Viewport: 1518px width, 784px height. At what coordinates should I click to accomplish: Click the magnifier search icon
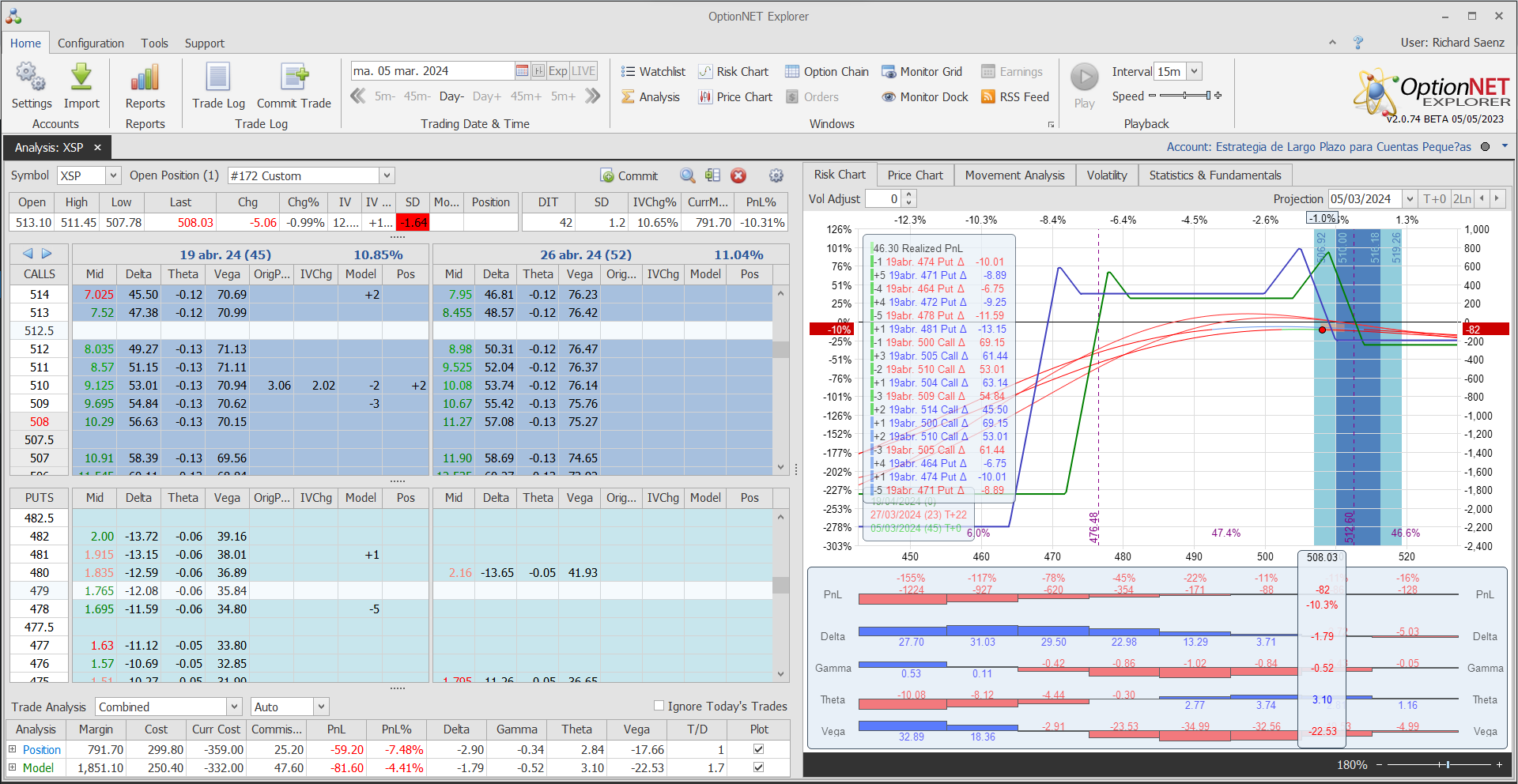[688, 176]
